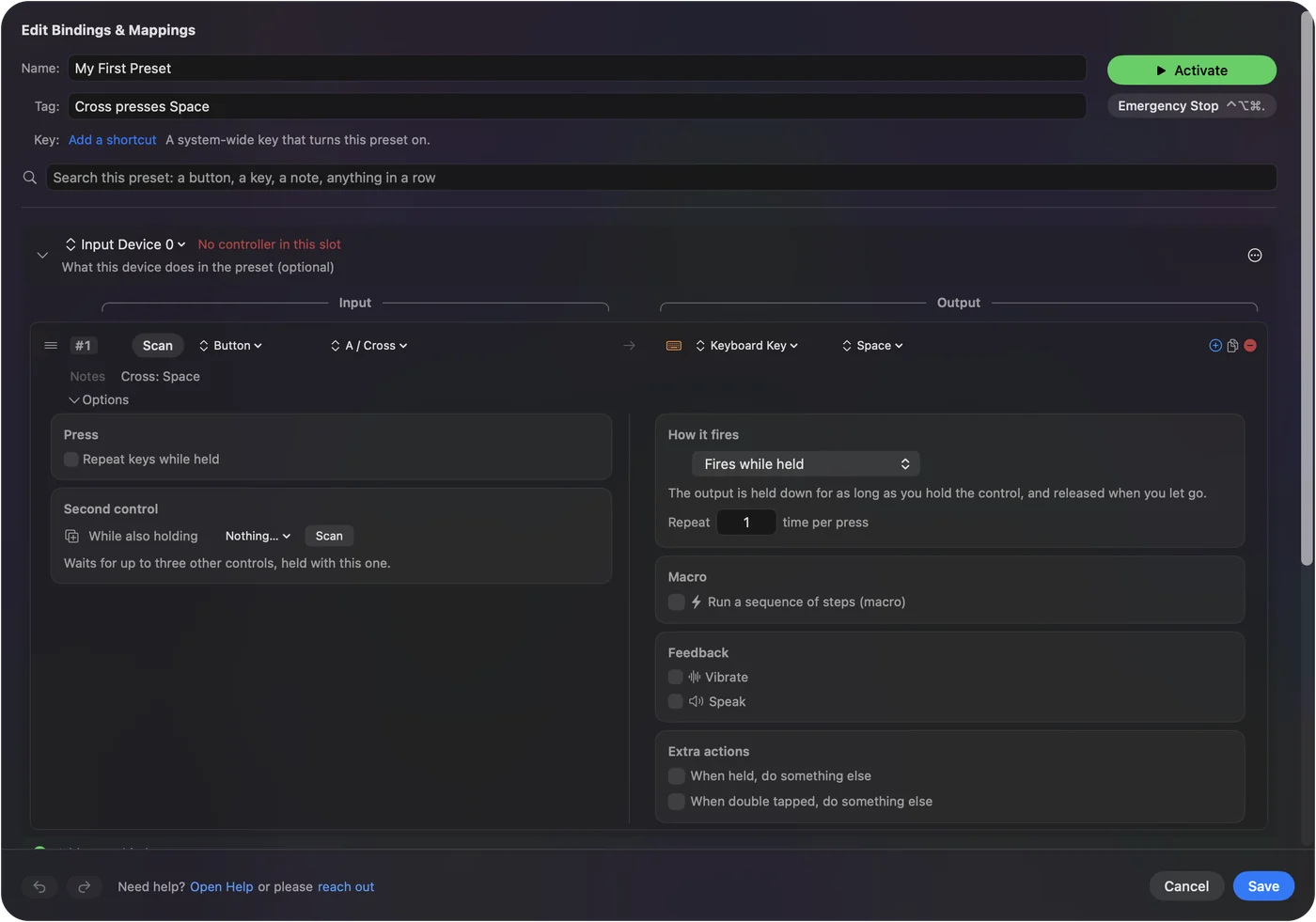Click the Name field containing My First Preset
This screenshot has width=1316, height=922.
pyautogui.click(x=577, y=69)
